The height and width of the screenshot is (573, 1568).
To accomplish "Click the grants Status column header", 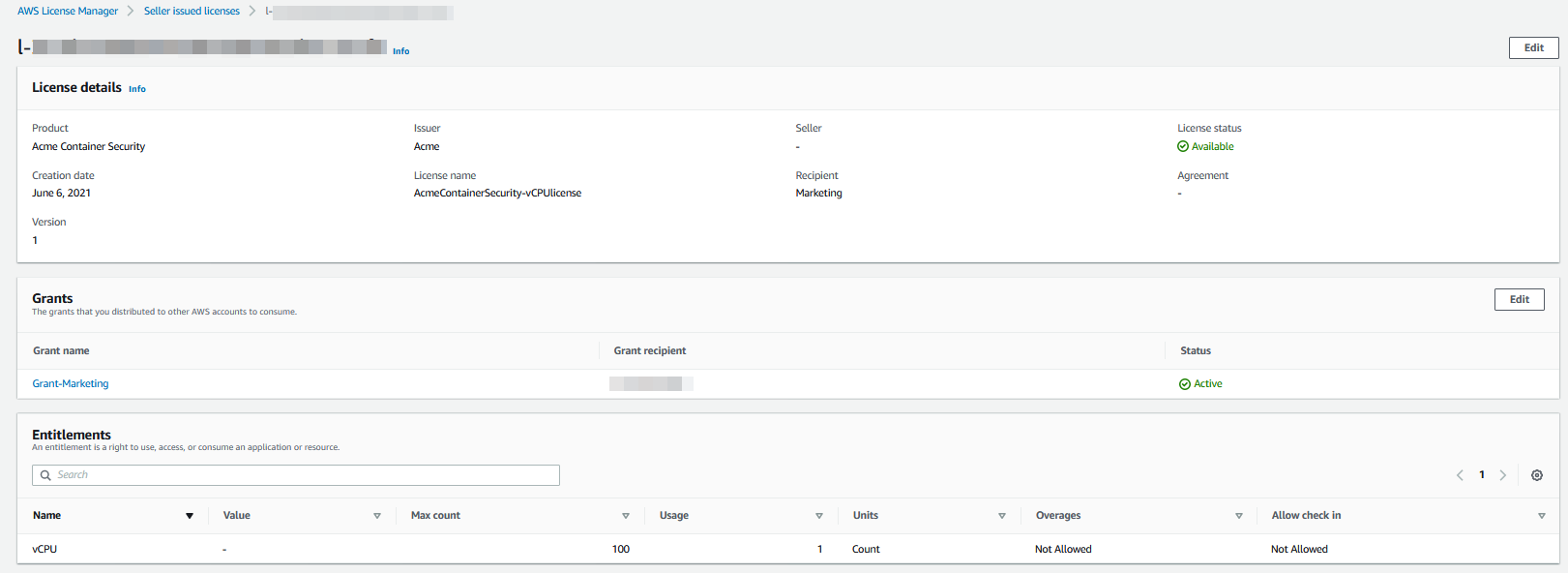I will [x=1196, y=351].
